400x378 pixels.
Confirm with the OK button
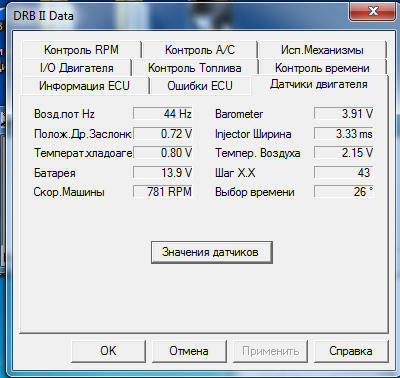pos(108,351)
